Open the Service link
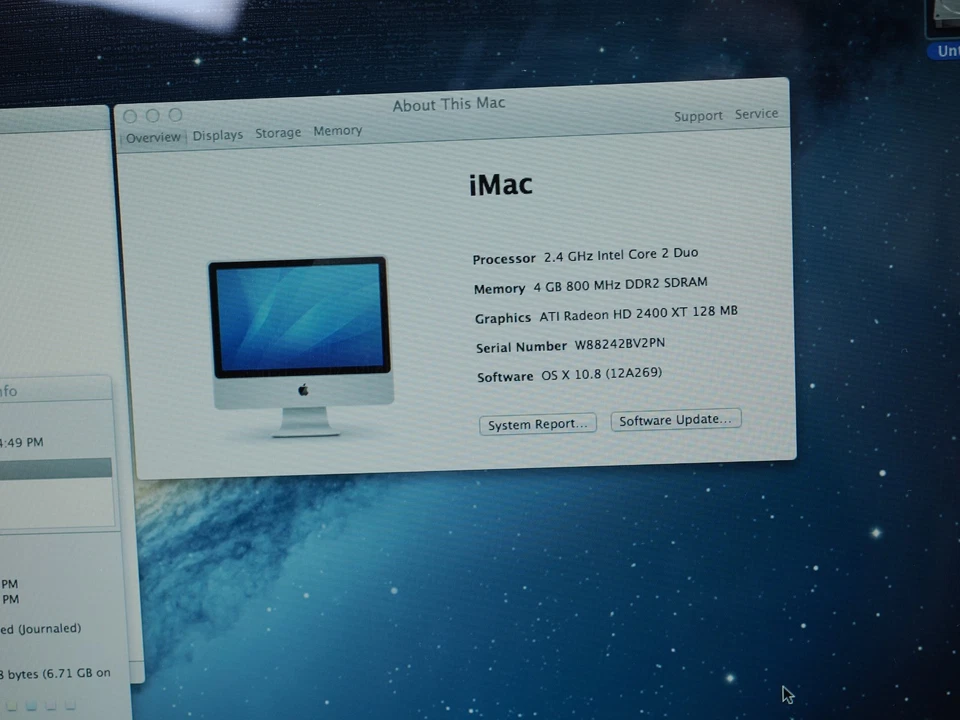 [x=756, y=114]
